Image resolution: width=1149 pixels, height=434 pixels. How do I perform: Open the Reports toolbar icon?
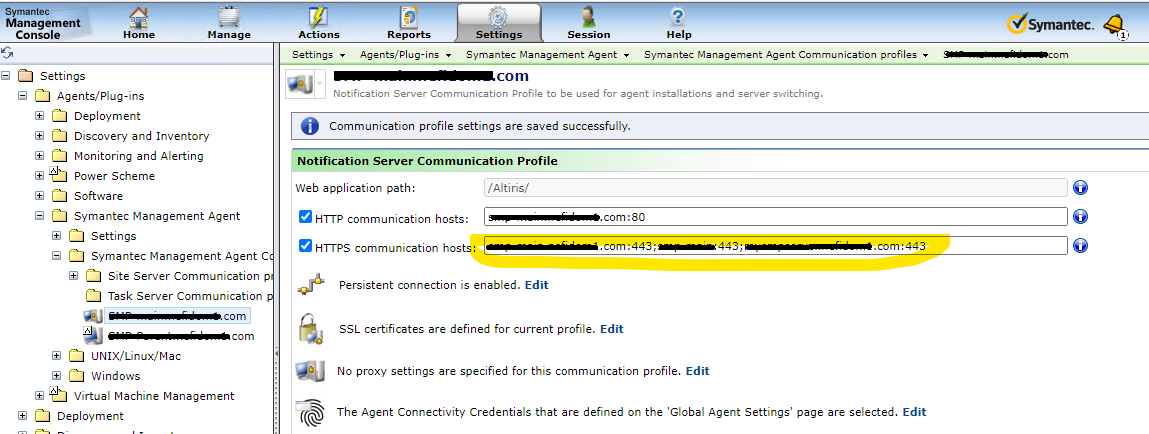coord(409,18)
